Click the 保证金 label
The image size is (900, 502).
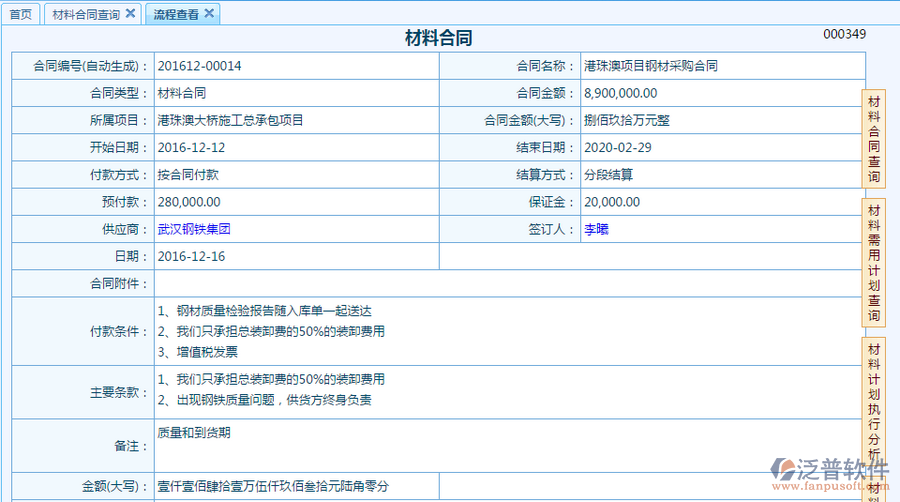click(551, 202)
